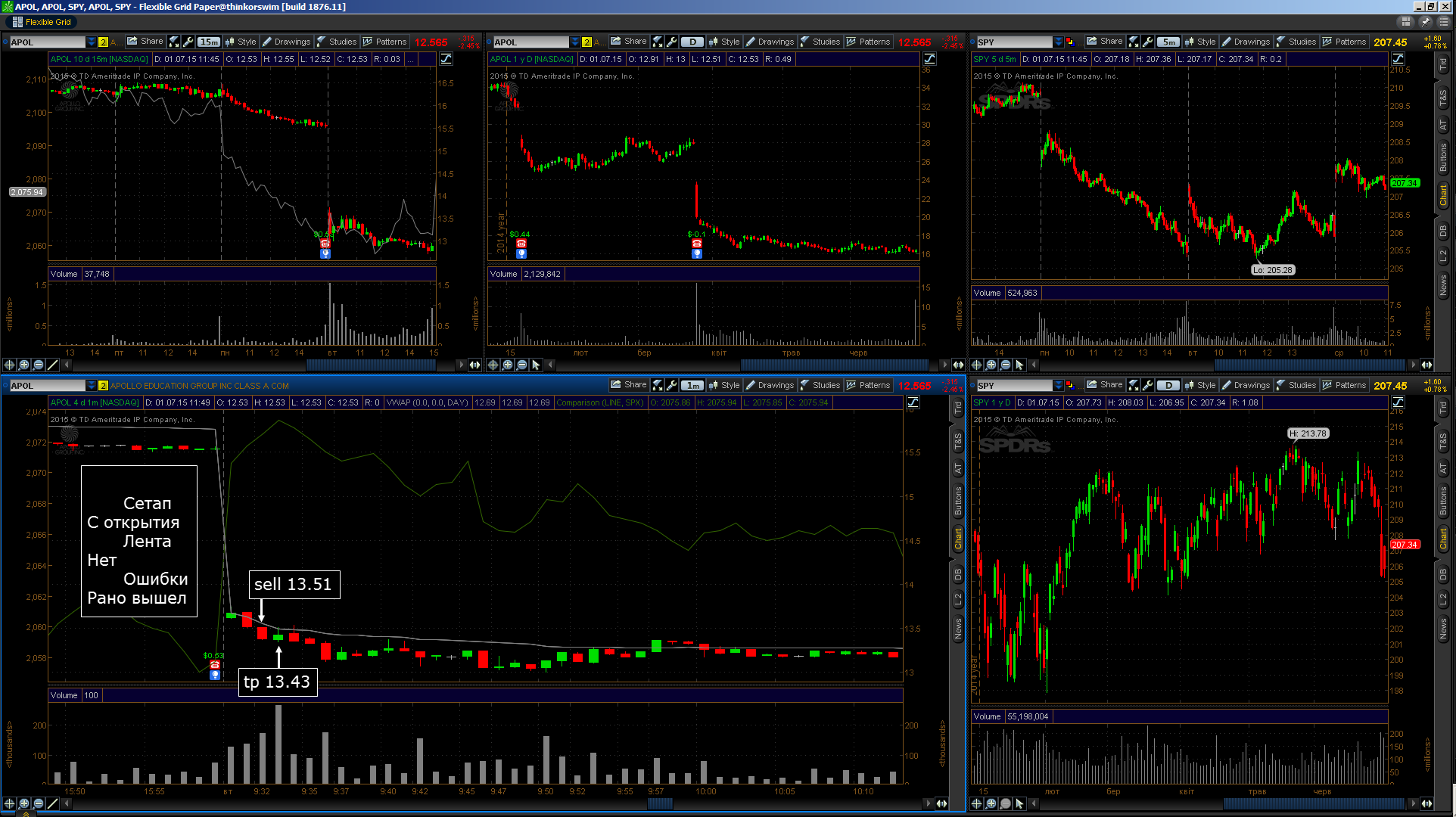Open Share menu in top-middle APOL daily chart
This screenshot has height=817, width=1456.
point(628,42)
